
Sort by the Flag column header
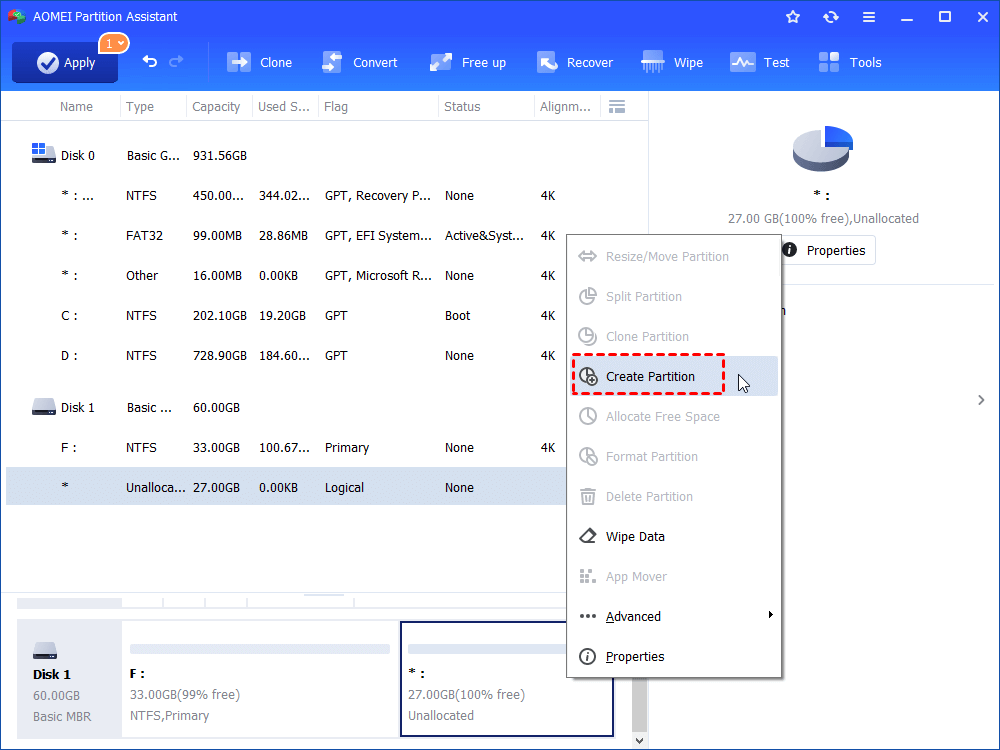(x=335, y=107)
